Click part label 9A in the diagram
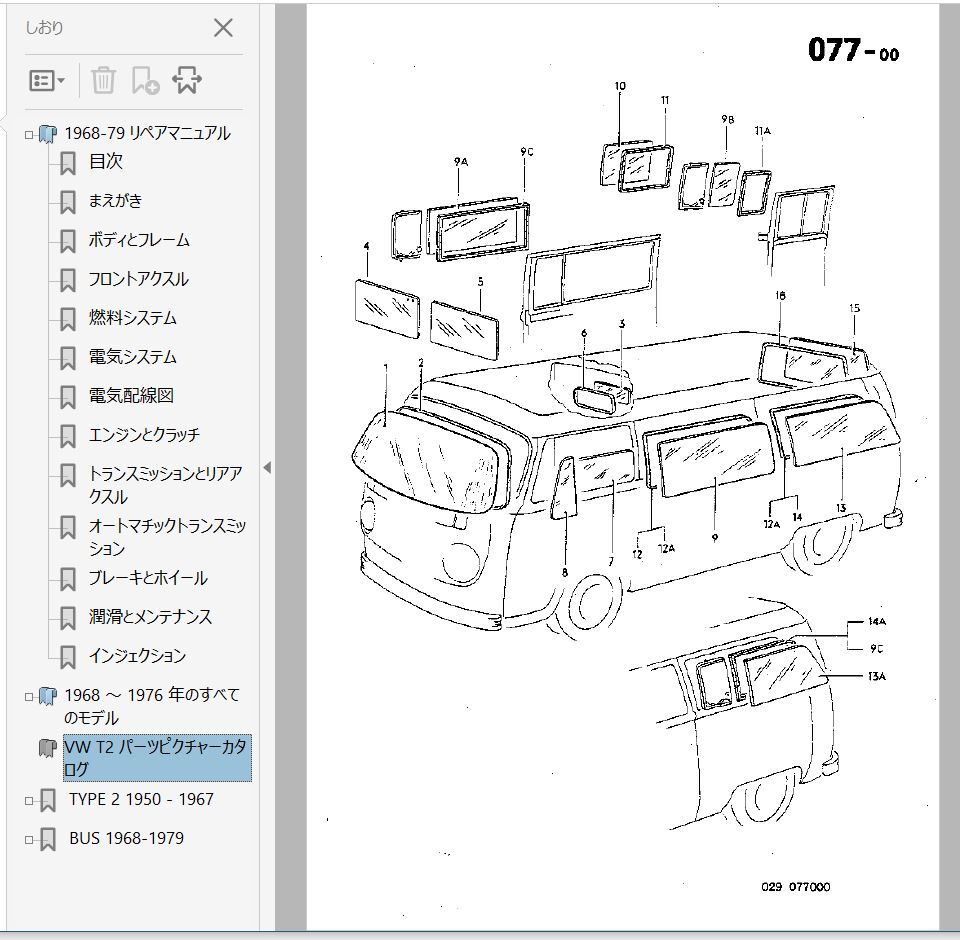Viewport: 960px width, 940px height. coord(461,162)
